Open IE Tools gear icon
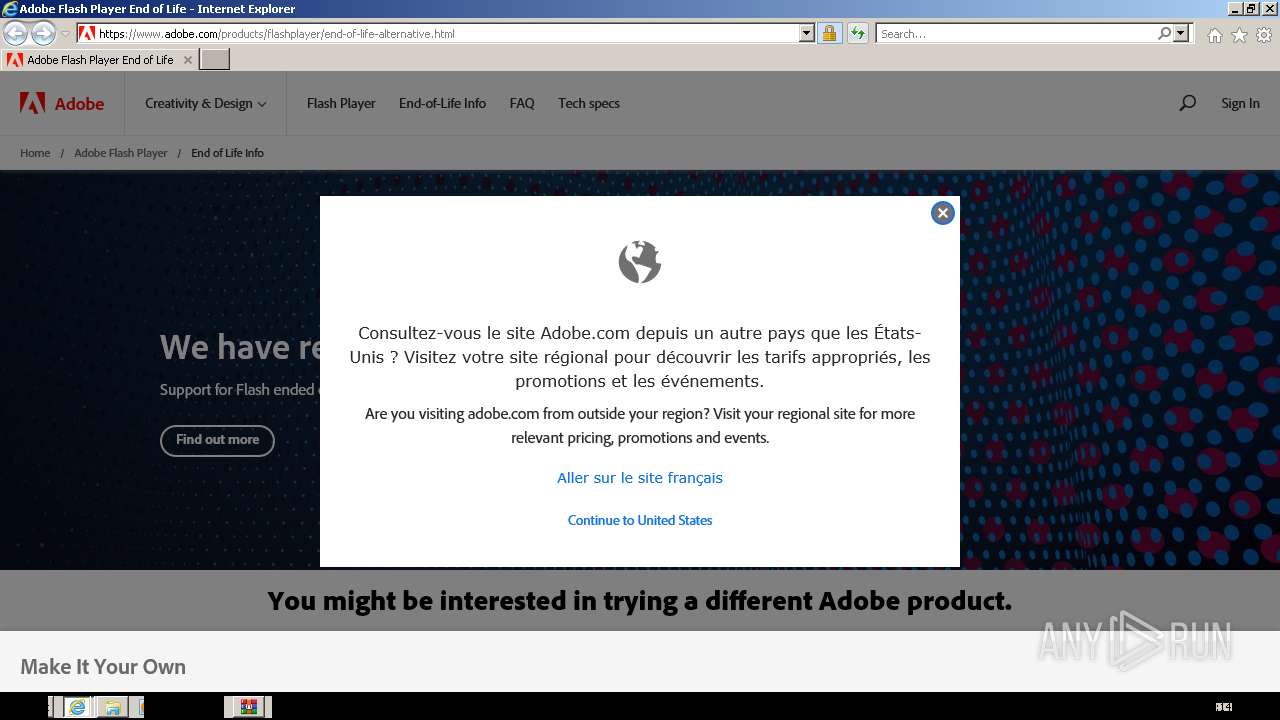 [x=1264, y=35]
